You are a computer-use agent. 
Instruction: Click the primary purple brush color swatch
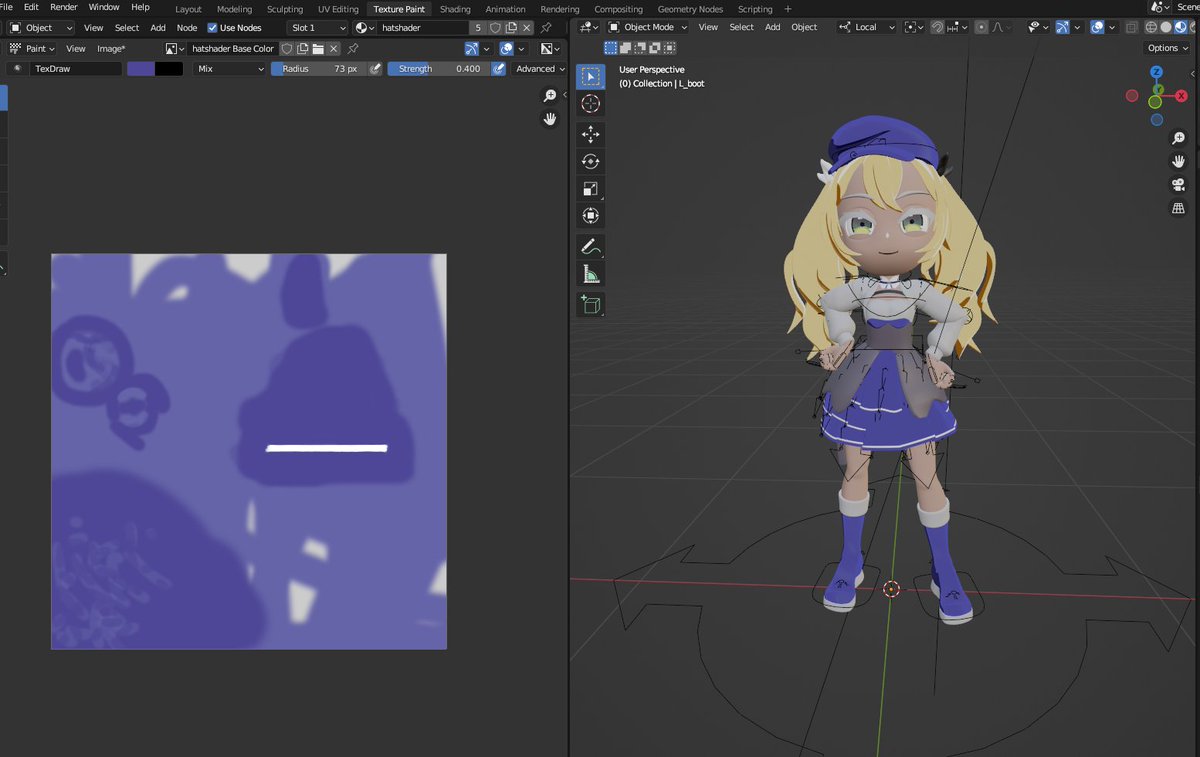(x=141, y=69)
